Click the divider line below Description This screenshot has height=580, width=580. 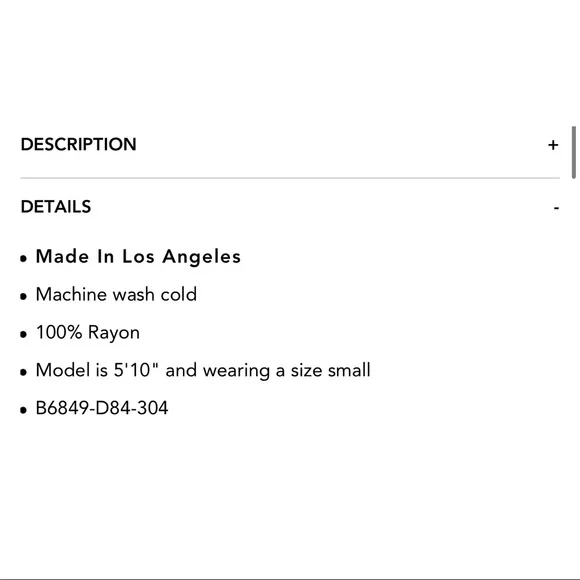click(x=290, y=178)
